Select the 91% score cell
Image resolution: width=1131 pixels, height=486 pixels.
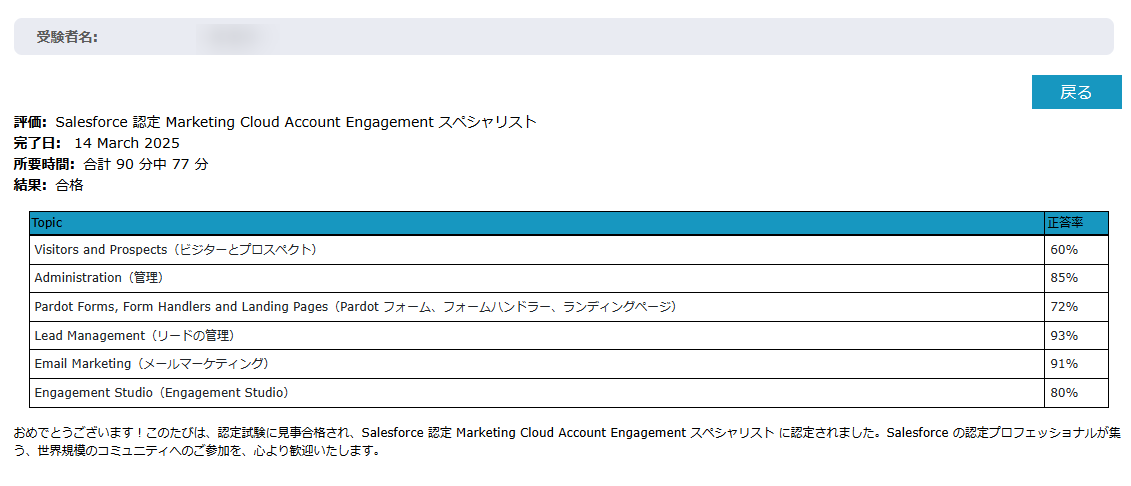click(1076, 364)
